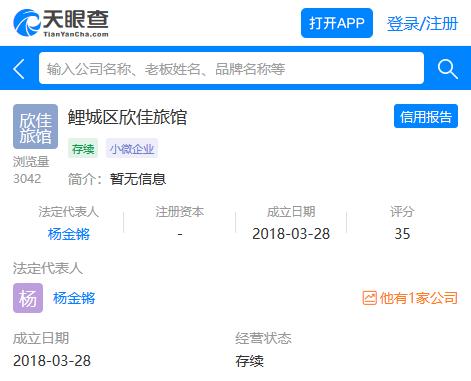Click the 简介: 暂无信息 text

click(117, 179)
